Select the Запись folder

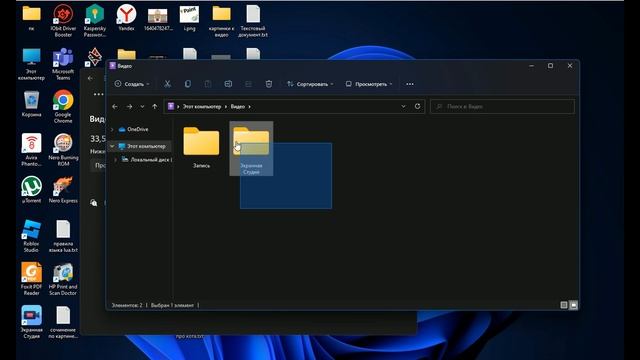point(201,147)
